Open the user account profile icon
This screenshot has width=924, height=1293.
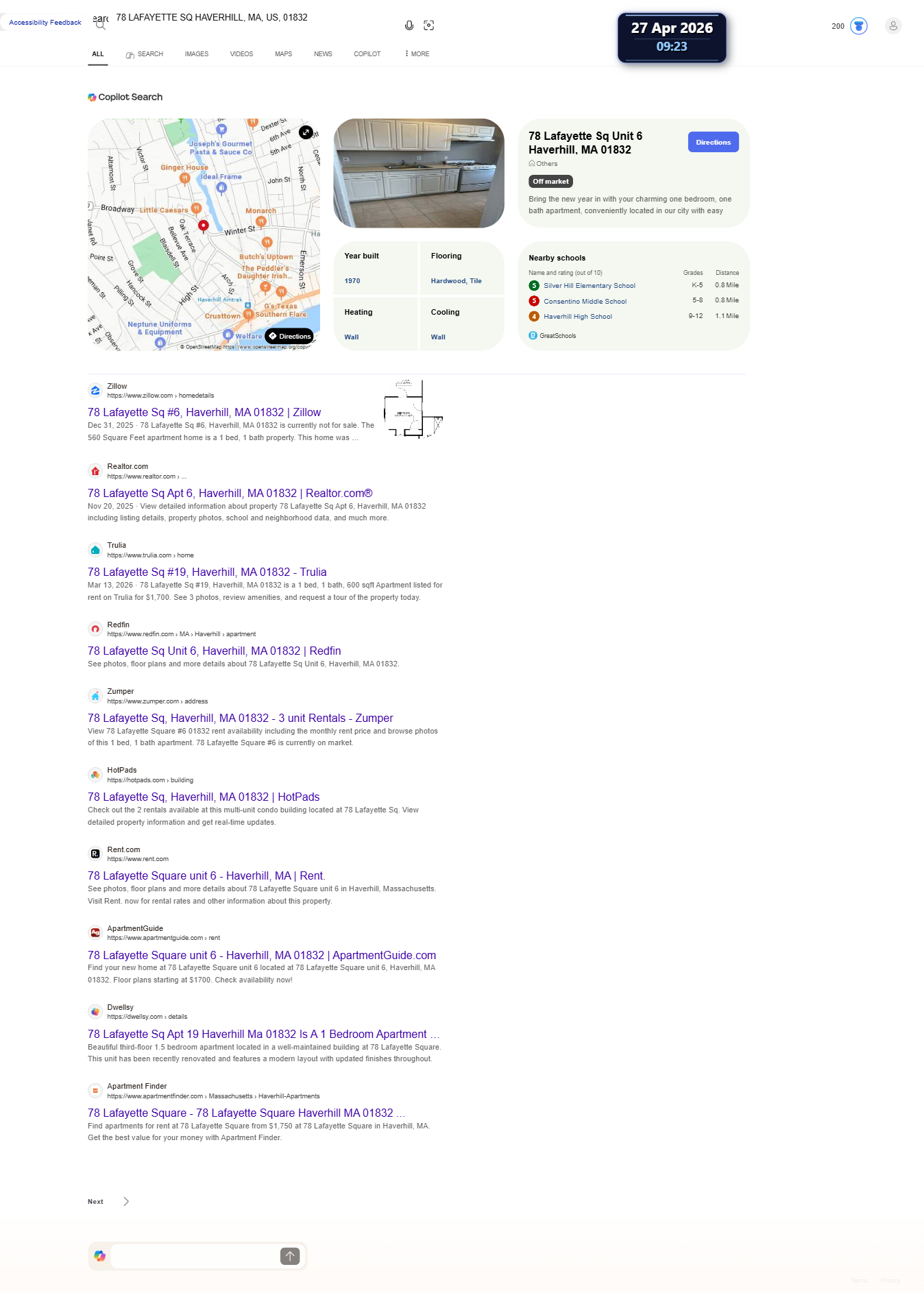[892, 26]
